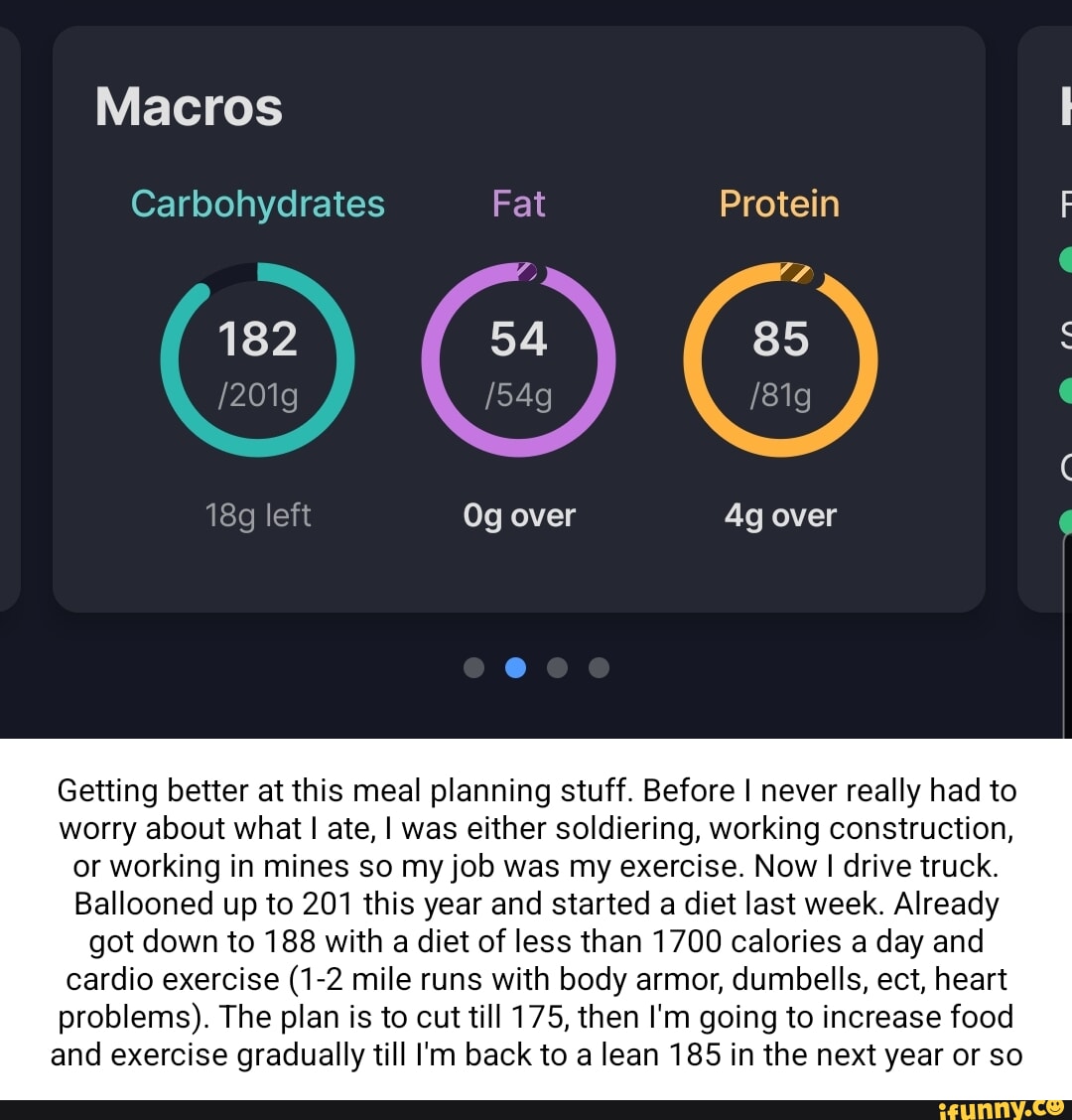This screenshot has width=1072, height=1120.
Task: Tap the striped overage marker on Fat ring
Action: click(528, 271)
